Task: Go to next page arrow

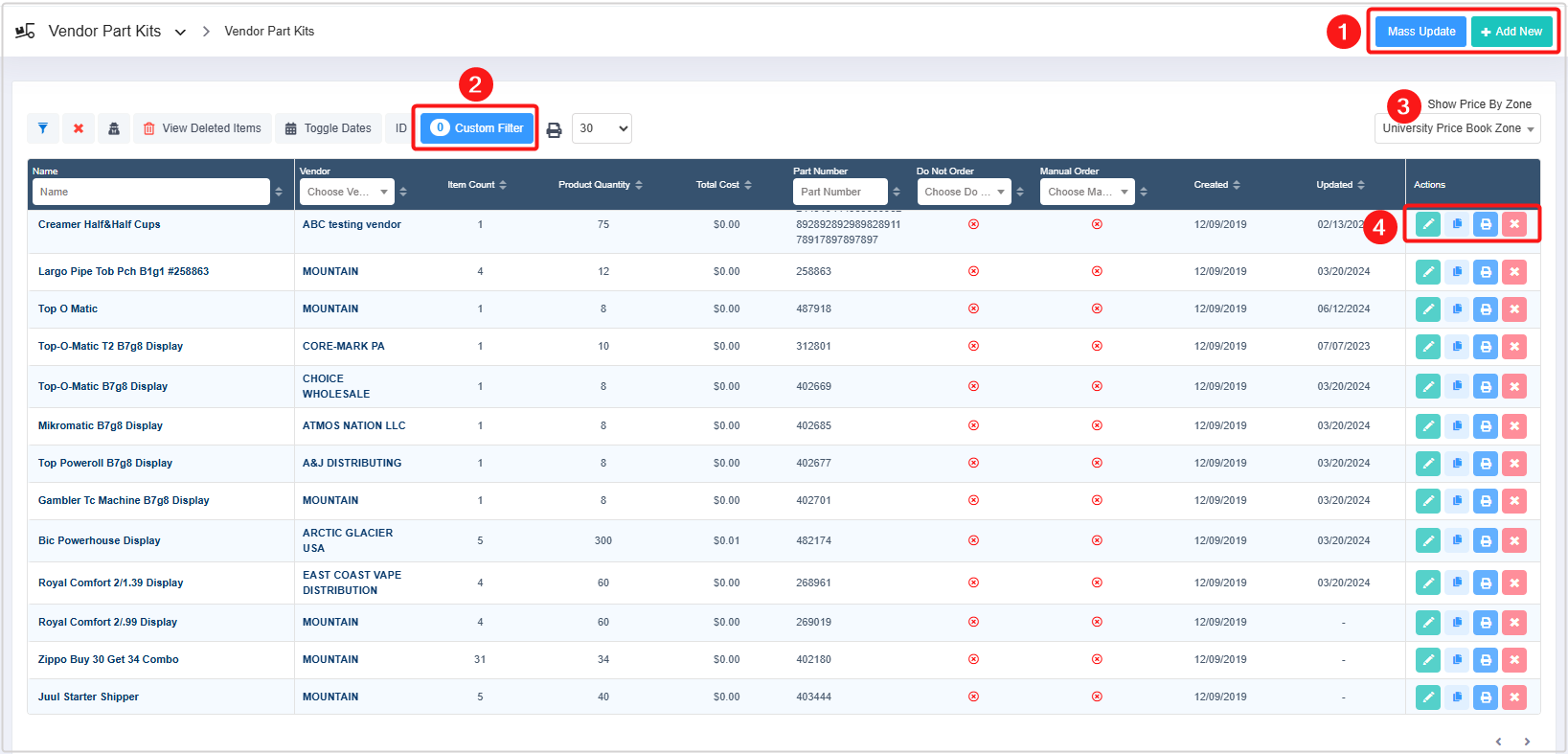Action: point(1527,742)
